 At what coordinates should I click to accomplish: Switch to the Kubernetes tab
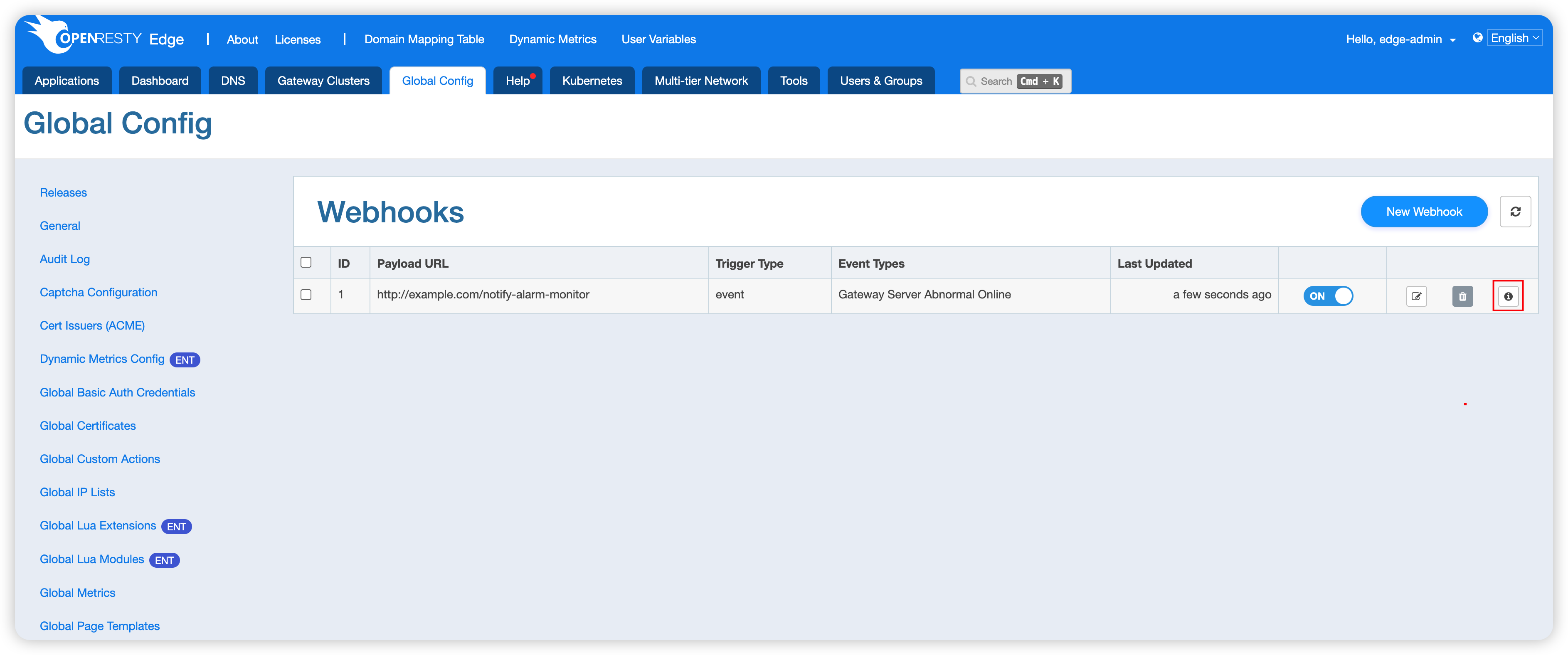pos(592,80)
